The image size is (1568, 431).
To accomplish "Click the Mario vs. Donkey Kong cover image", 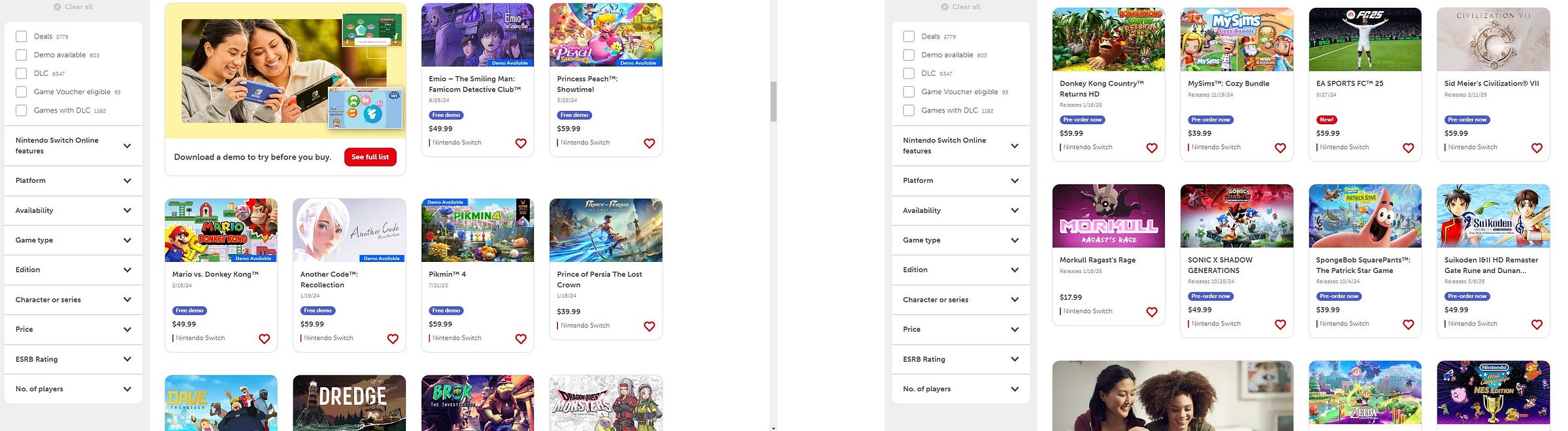I will pos(221,230).
